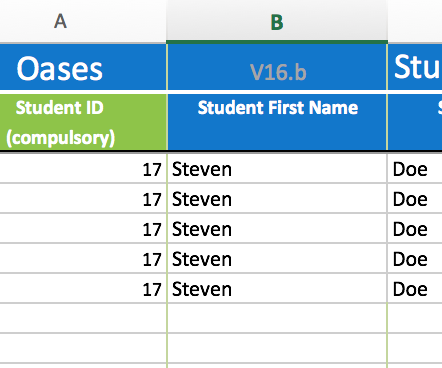Screen dimensions: 442x368
Task: Select the fourth row's Steven cell
Action: [x=277, y=258]
